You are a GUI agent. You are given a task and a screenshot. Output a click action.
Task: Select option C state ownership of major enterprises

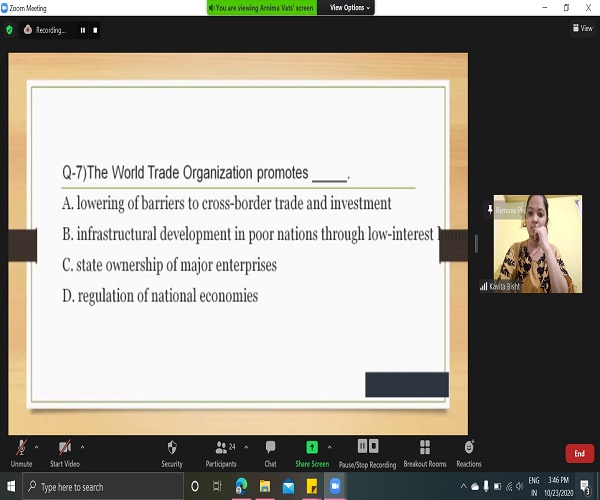[x=169, y=265]
